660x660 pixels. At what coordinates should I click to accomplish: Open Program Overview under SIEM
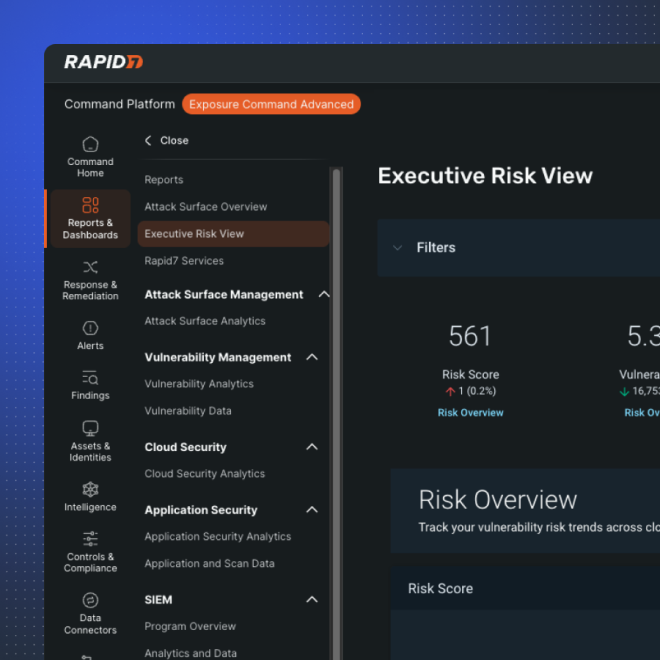tap(190, 626)
